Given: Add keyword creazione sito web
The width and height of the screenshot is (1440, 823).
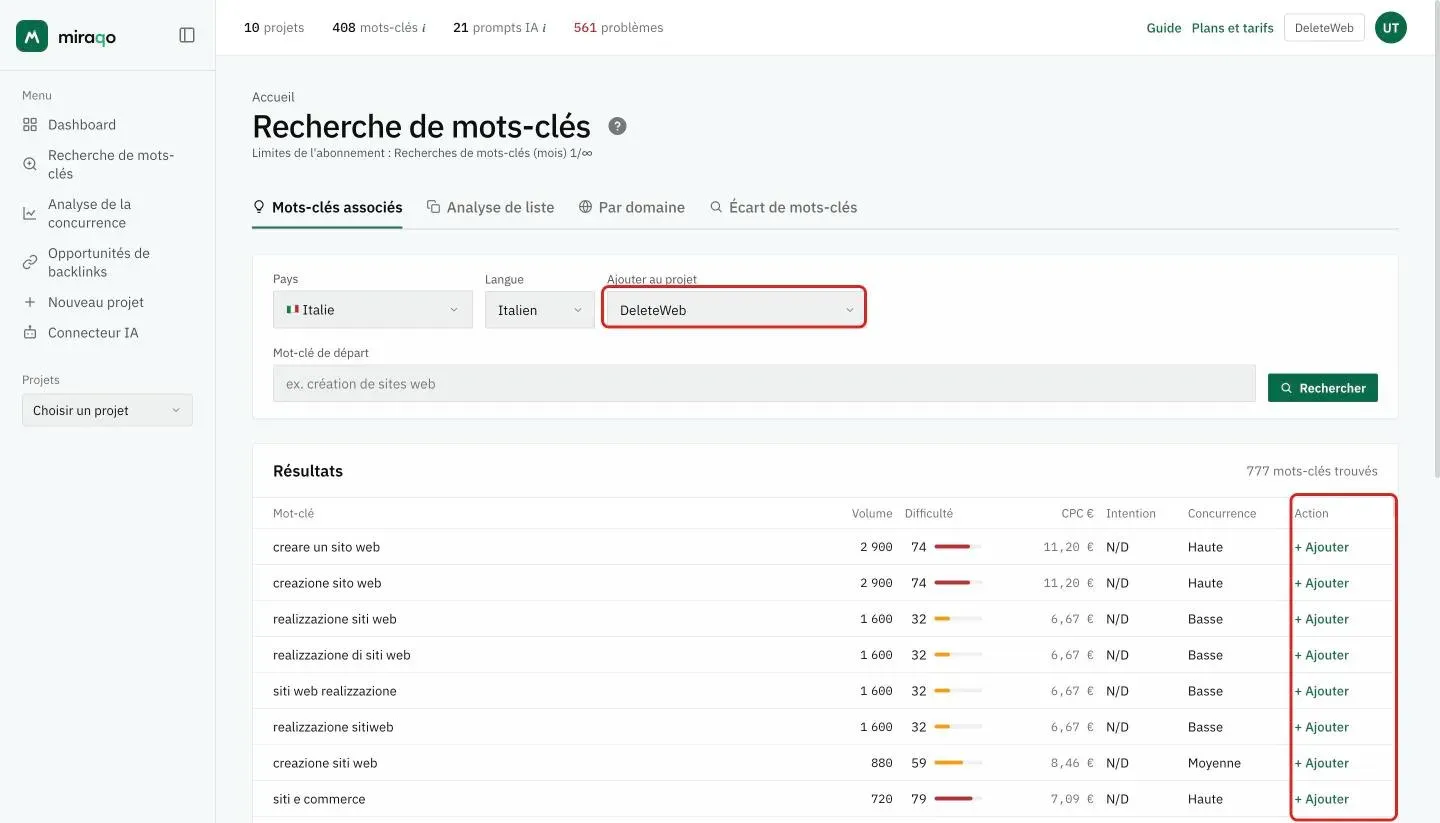Looking at the screenshot, I should pyautogui.click(x=1321, y=583).
